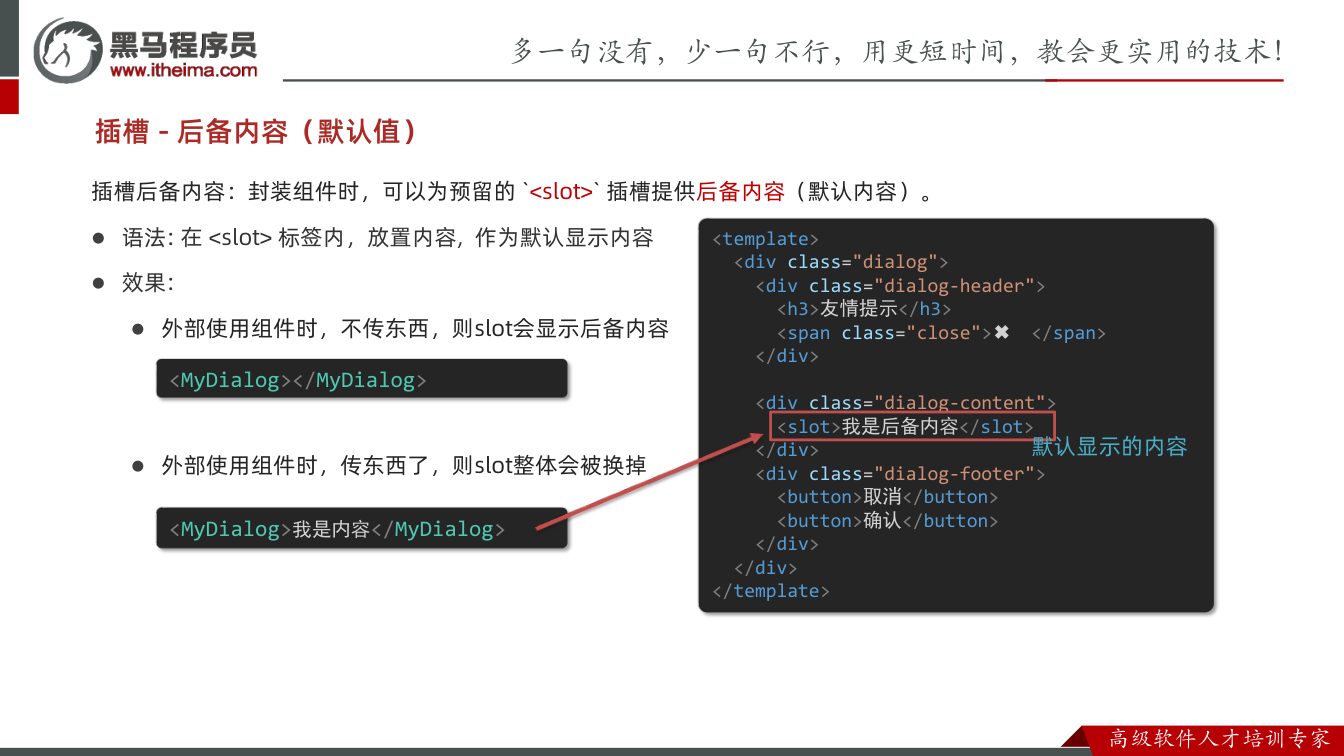The width and height of the screenshot is (1344, 756).
Task: Select the code line div class="dialog-content"
Action: (x=906, y=403)
